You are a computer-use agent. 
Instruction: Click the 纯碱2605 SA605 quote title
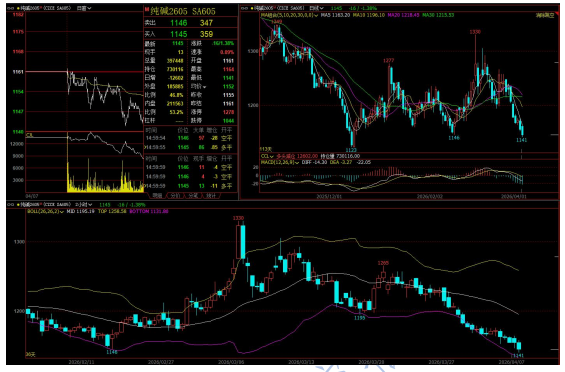point(182,11)
